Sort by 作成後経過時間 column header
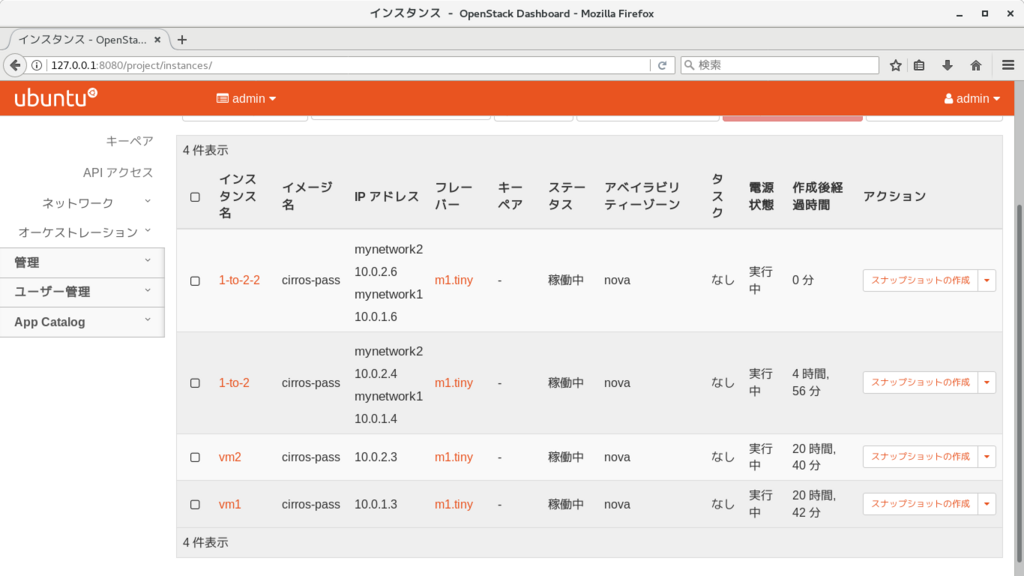The image size is (1024, 576). pyautogui.click(x=818, y=196)
